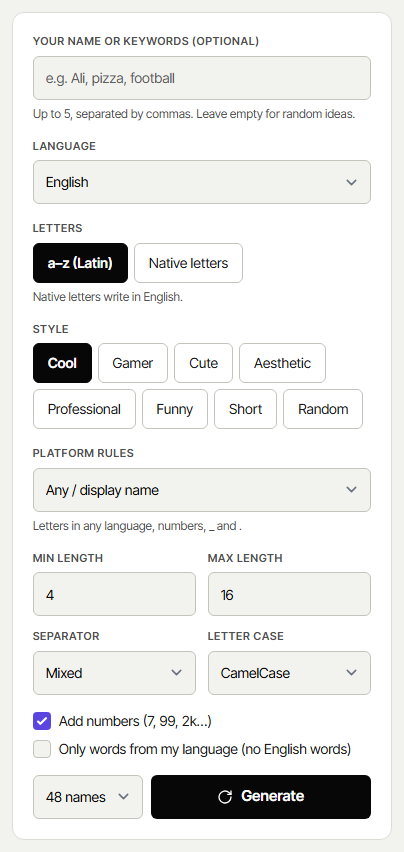This screenshot has width=404, height=852.
Task: Open the 48 names count dropdown
Action: tap(88, 797)
